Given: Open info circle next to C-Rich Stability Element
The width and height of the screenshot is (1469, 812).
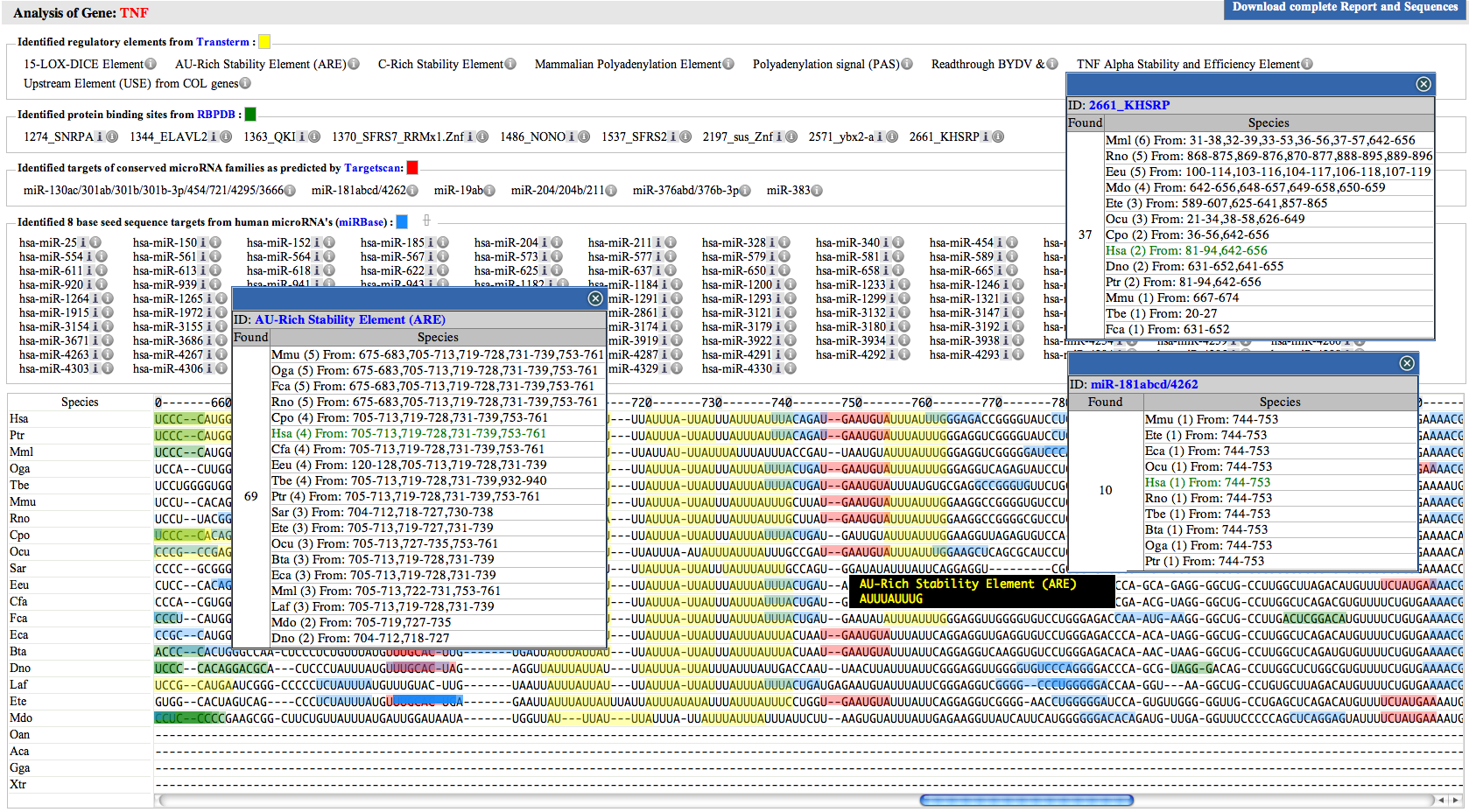Looking at the screenshot, I should coord(510,64).
